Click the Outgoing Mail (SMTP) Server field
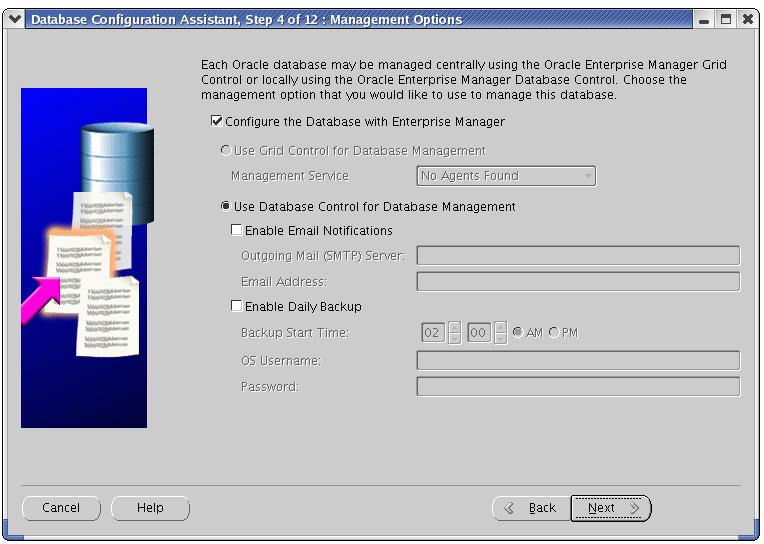Screen dimensions: 764x544 (577, 256)
